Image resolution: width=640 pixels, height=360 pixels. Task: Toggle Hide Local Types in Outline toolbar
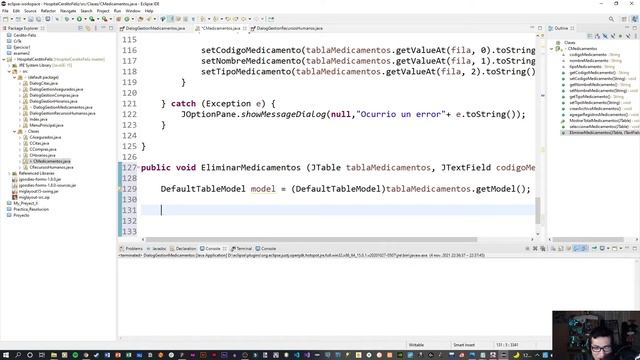click(x=628, y=36)
